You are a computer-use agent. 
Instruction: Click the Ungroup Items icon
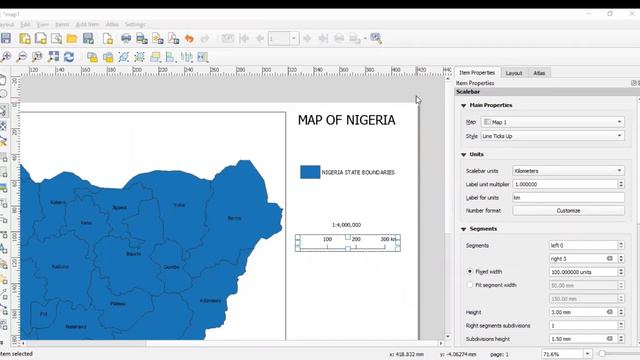(x=139, y=57)
